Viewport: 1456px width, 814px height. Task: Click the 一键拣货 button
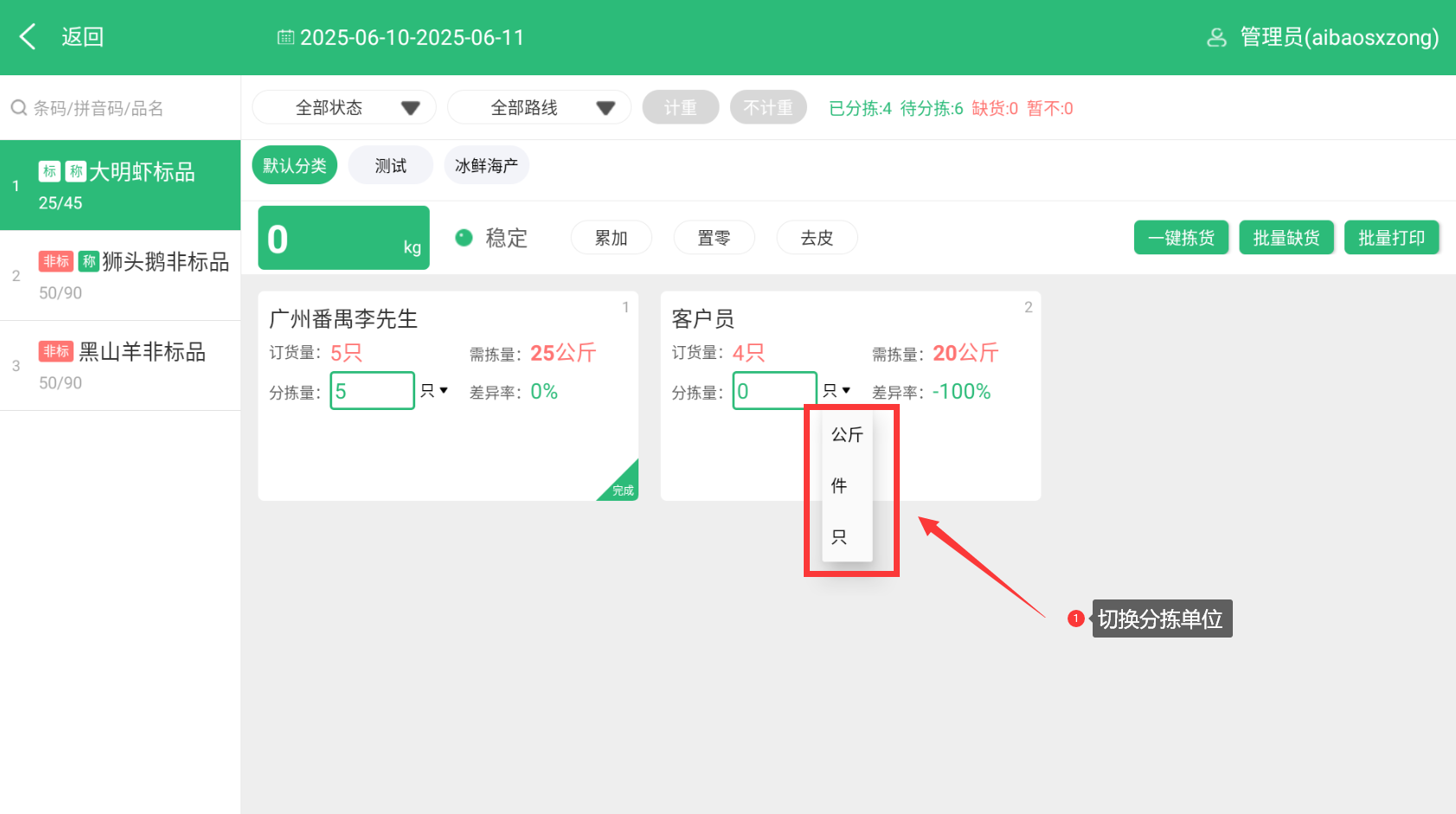(x=1181, y=238)
